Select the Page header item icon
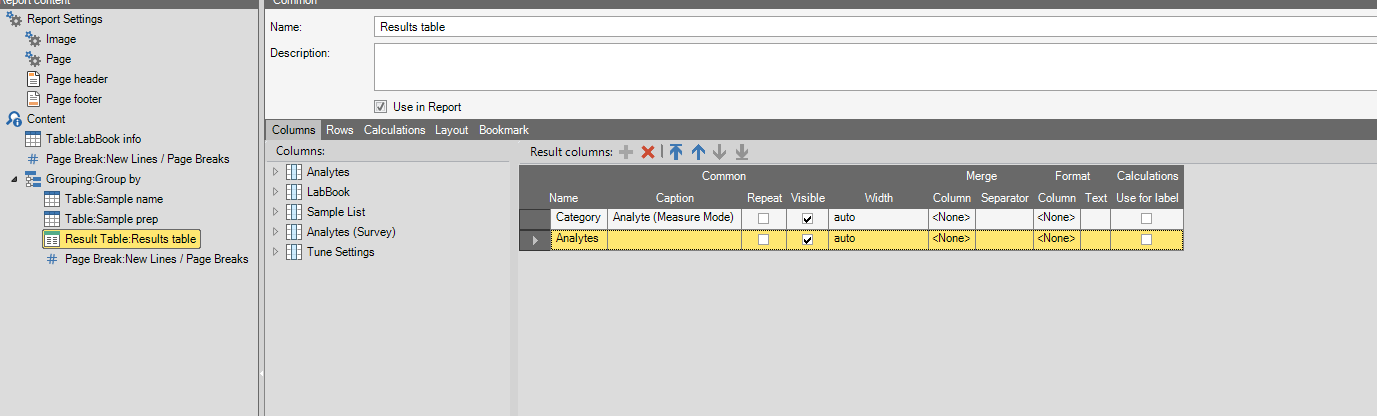Screen dimensions: 1377x416 [x=33, y=79]
